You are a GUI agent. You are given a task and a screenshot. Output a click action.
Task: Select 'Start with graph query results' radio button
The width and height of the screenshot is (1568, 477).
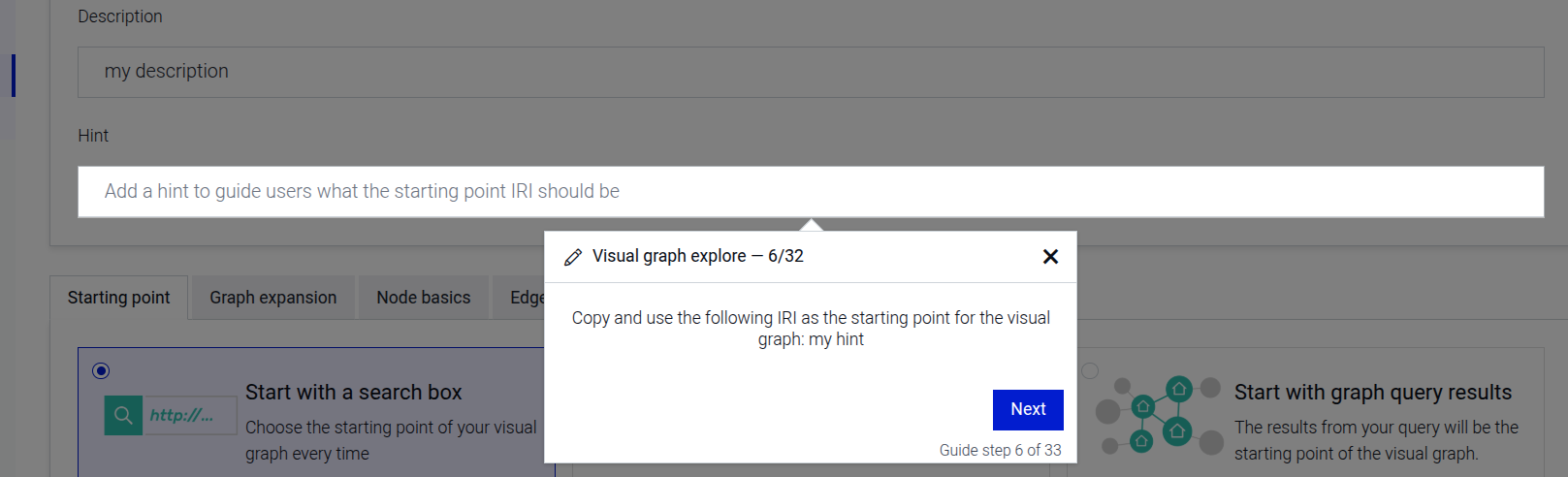[x=1090, y=371]
